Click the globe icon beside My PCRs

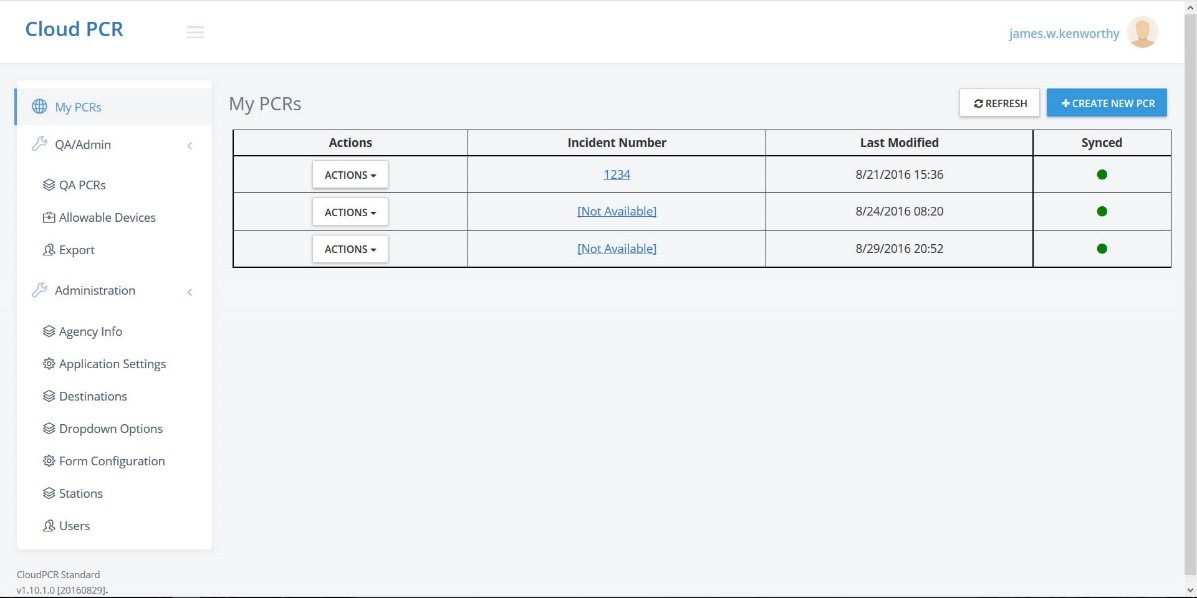coord(39,106)
